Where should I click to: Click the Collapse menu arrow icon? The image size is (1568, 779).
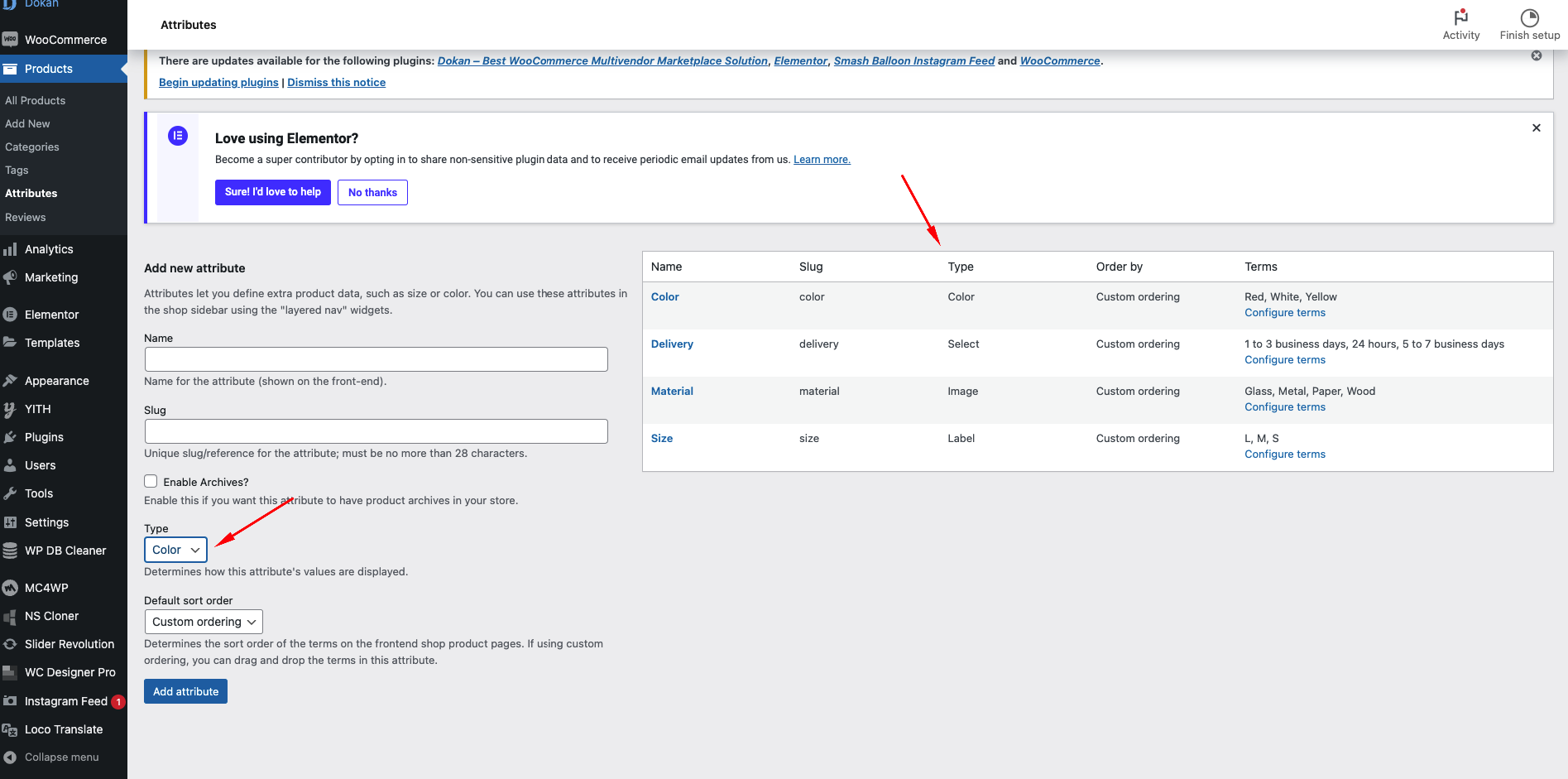tap(10, 757)
